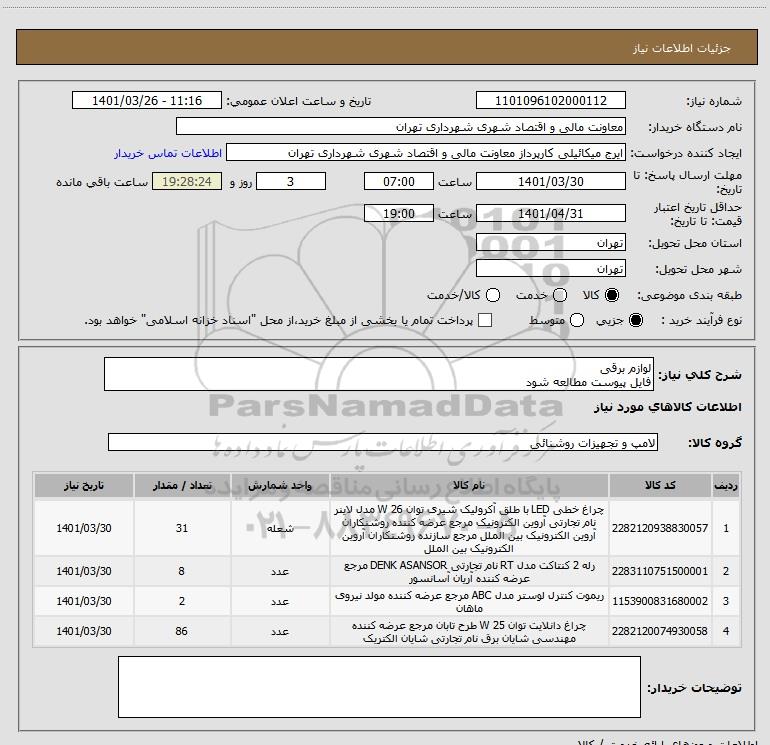Click the price validity date 1401/04/31 field
770x745 pixels.
click(x=550, y=214)
